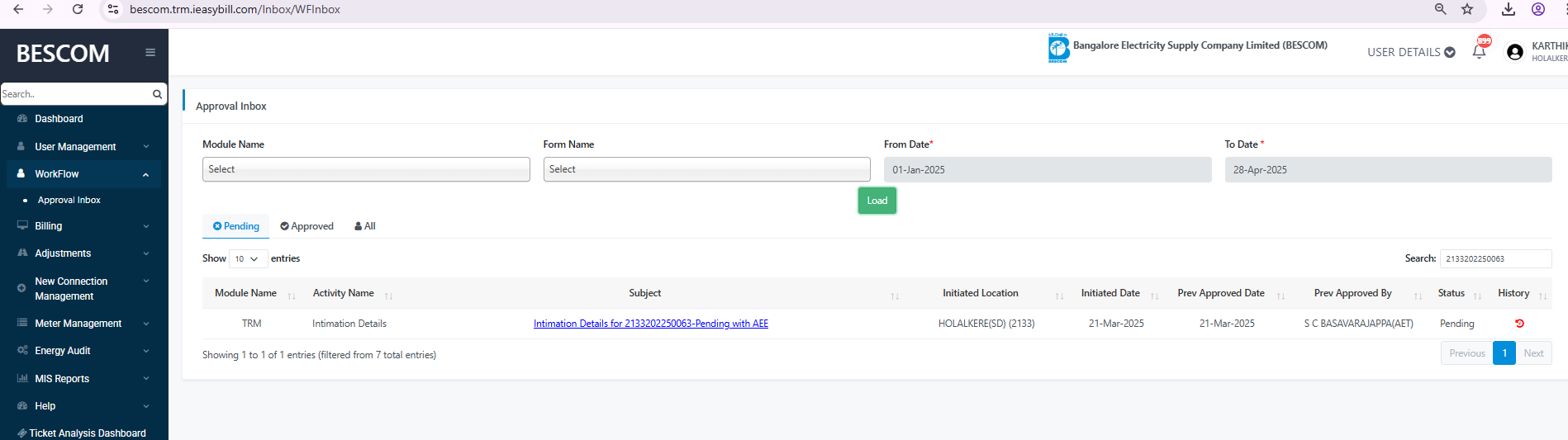Open Ticket Analysis Dashboard menu item
This screenshot has width=1568, height=440.
[x=88, y=433]
